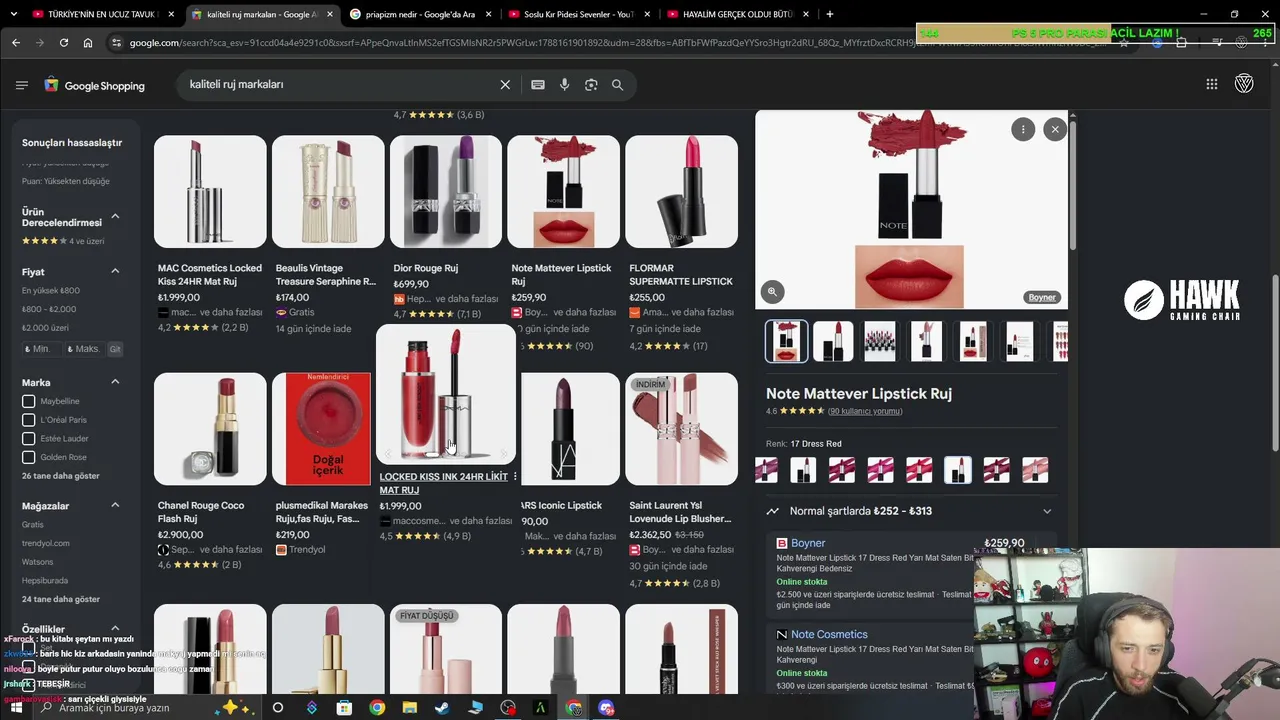Submit search with the magnifier icon

617,85
